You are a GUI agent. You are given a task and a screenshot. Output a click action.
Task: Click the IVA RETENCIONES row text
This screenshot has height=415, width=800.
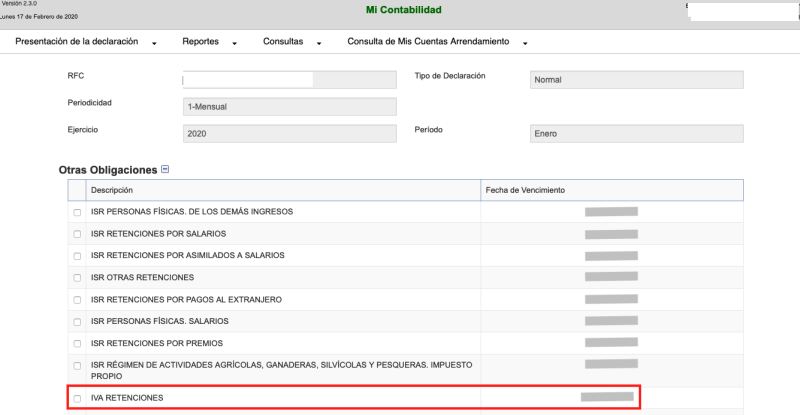coord(127,398)
